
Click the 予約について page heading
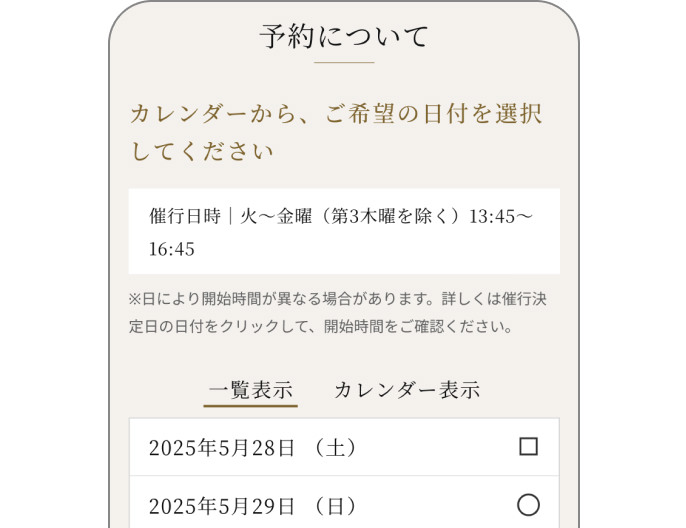coord(343,37)
